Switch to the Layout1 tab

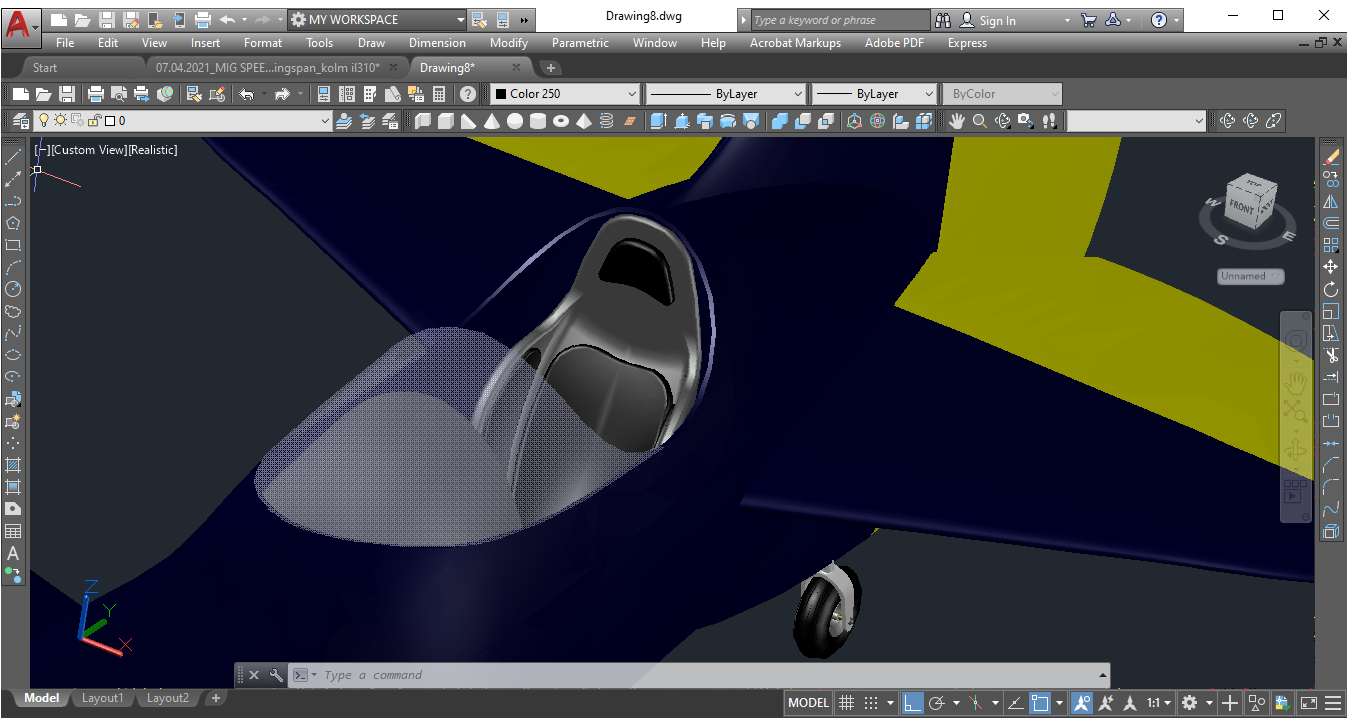pyautogui.click(x=102, y=698)
